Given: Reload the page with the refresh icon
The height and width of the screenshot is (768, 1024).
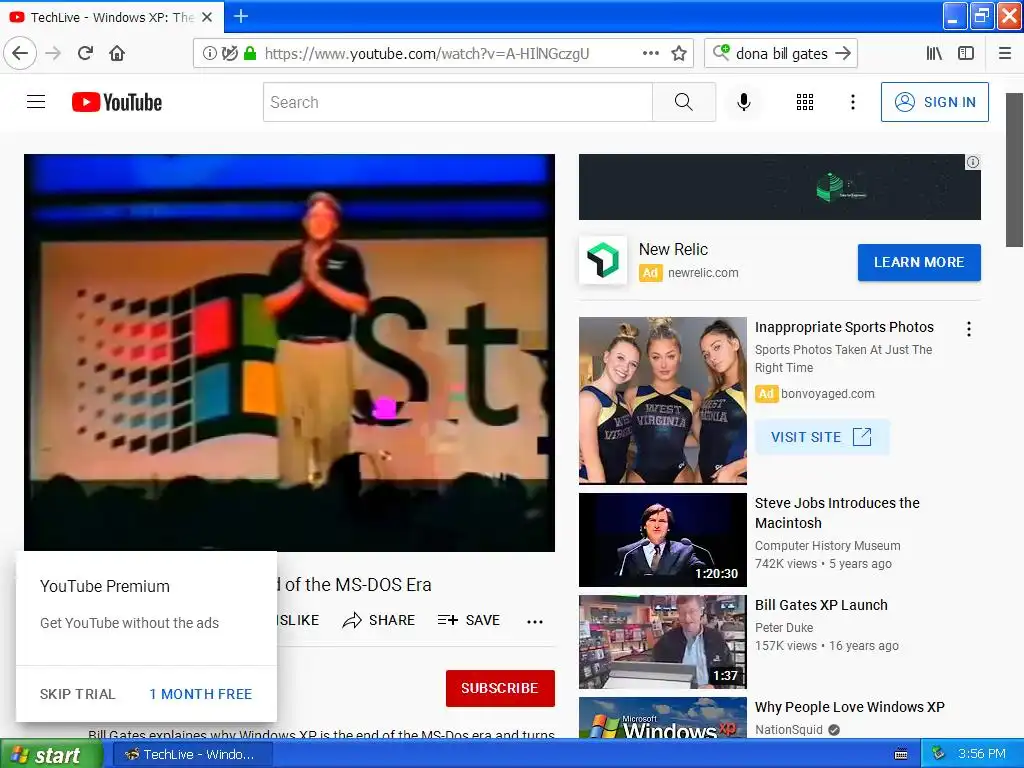Looking at the screenshot, I should 85,53.
